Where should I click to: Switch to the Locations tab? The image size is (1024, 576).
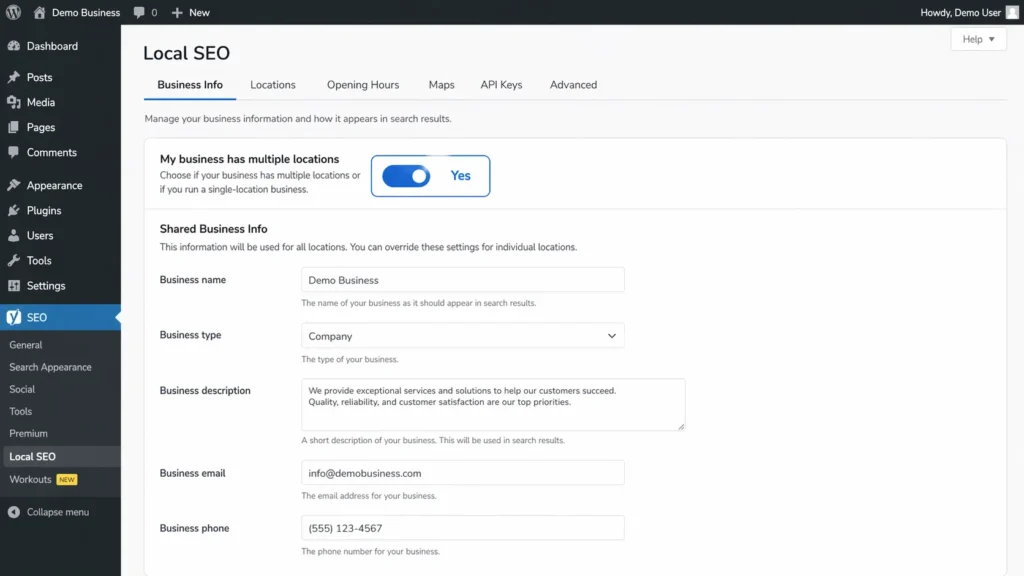pos(272,85)
